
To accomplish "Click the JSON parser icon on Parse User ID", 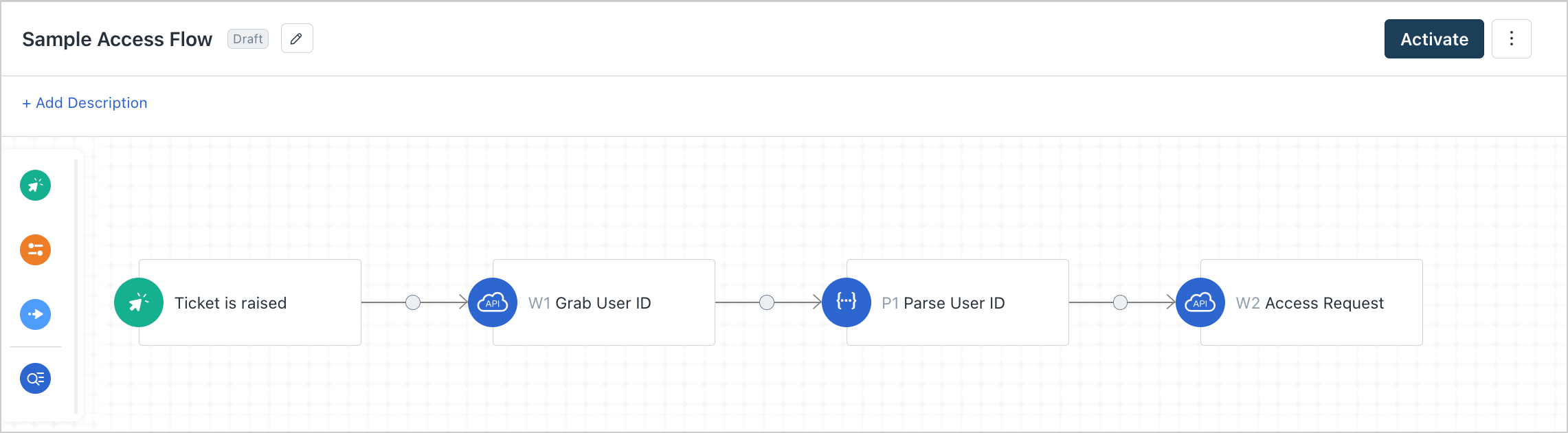I will 847,302.
